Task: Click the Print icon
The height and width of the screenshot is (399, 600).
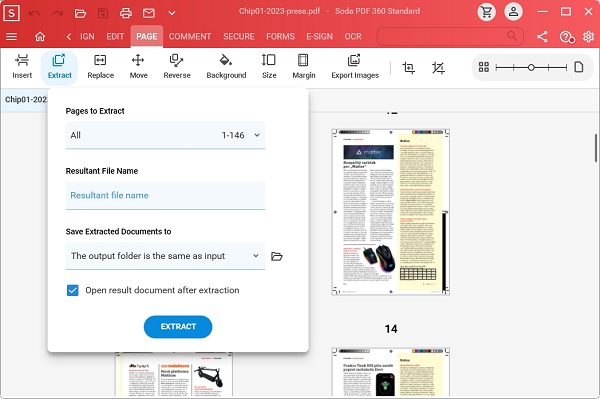Action: click(x=126, y=13)
